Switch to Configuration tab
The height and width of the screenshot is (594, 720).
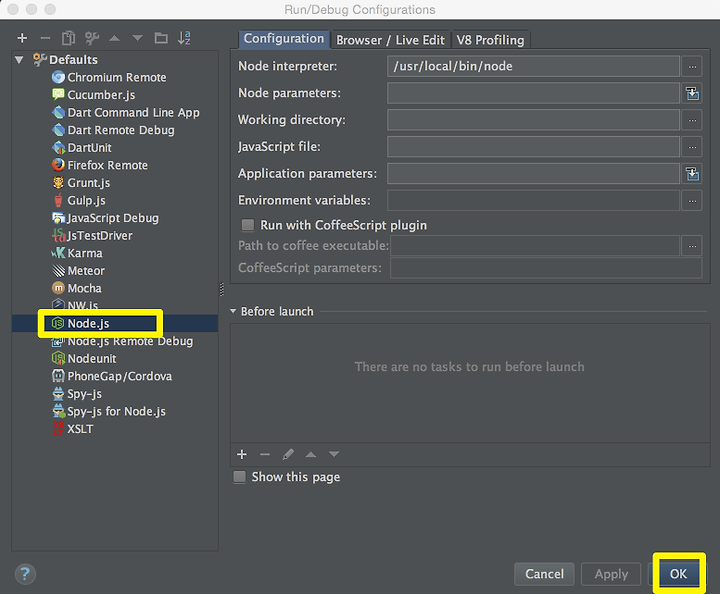click(x=284, y=39)
